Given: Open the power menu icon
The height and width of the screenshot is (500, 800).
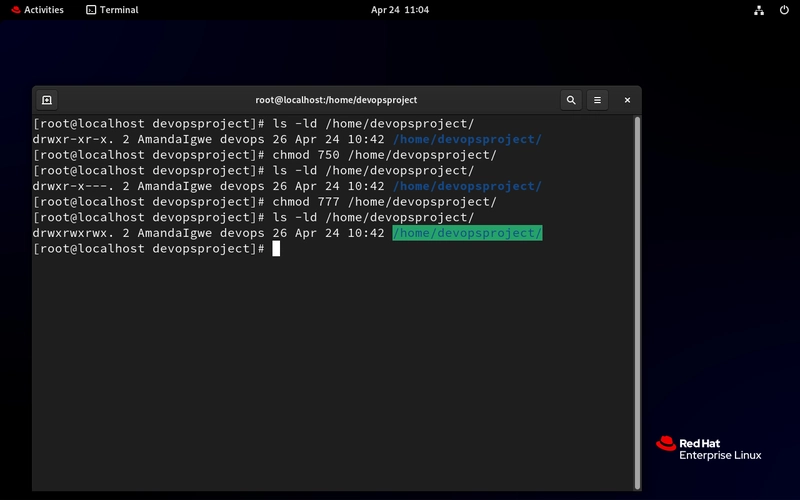Looking at the screenshot, I should coord(784,10).
